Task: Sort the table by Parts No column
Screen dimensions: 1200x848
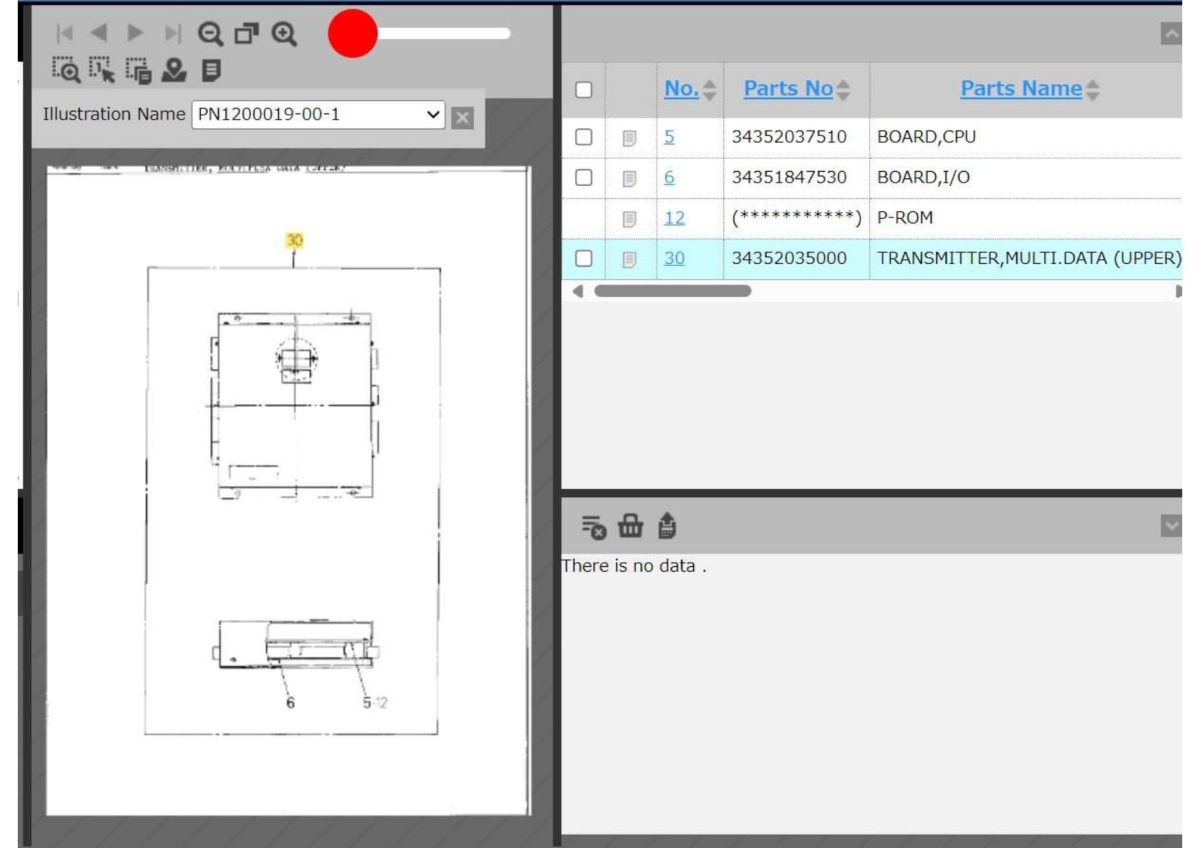Action: point(797,89)
